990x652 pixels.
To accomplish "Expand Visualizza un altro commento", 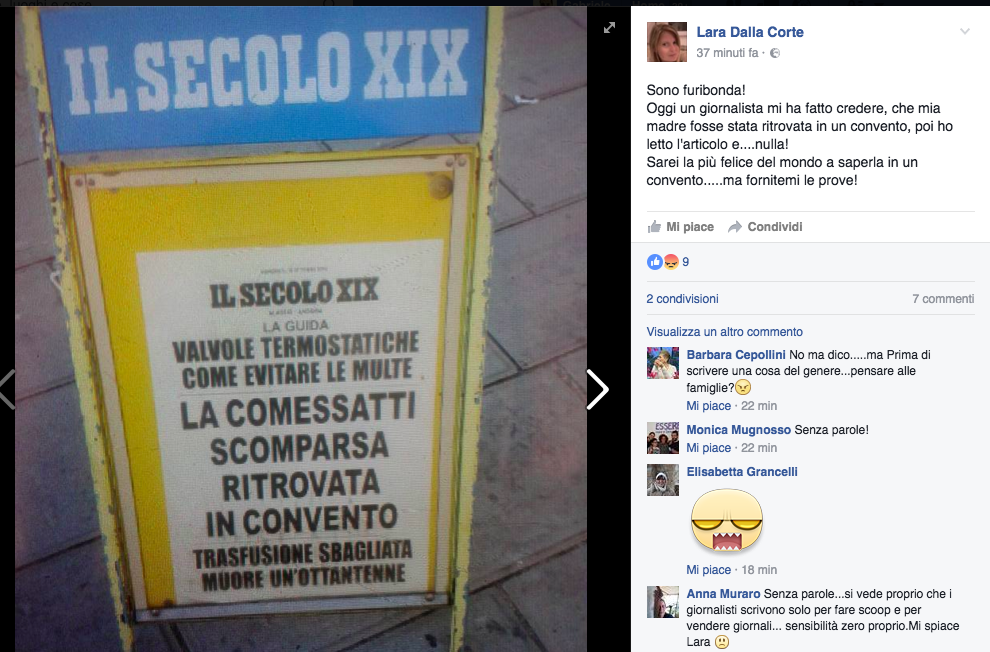I will (x=725, y=331).
